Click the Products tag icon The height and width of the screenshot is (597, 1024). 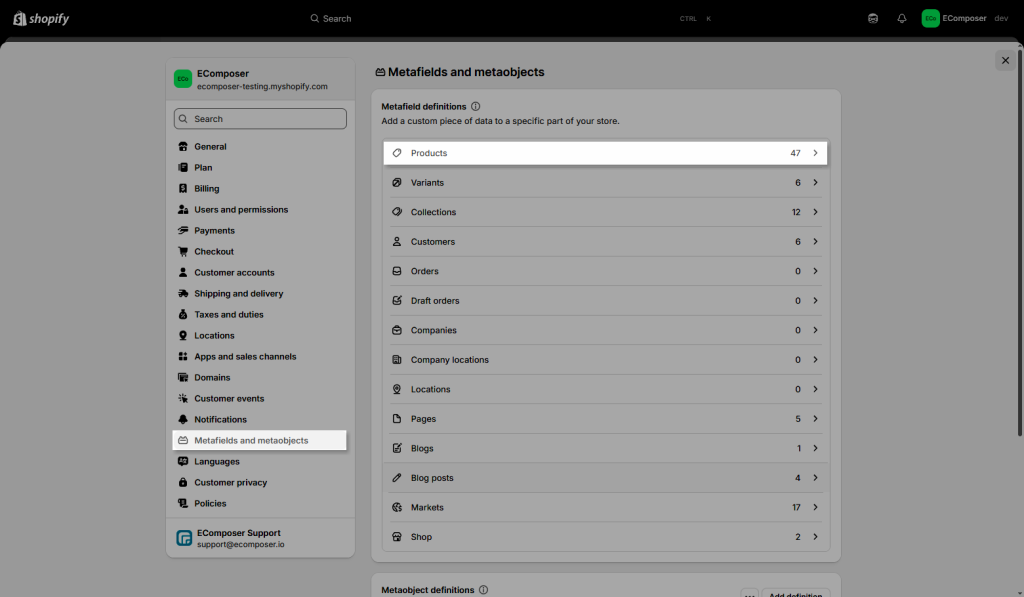(x=396, y=153)
